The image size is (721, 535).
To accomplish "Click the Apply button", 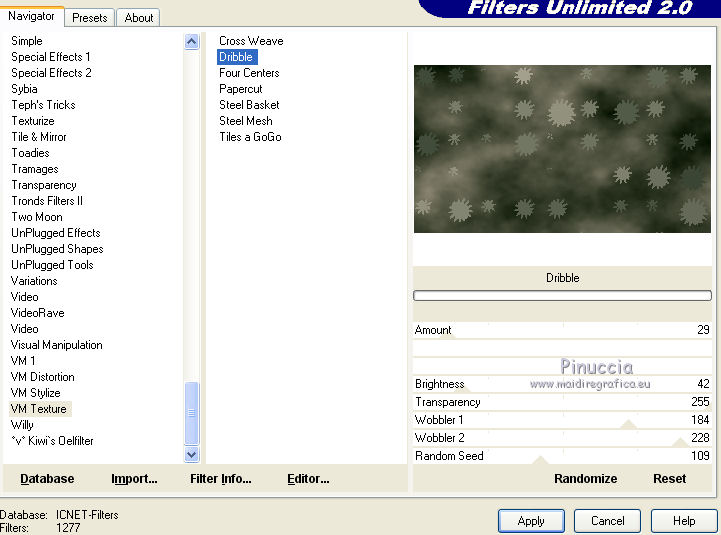I will (x=531, y=521).
